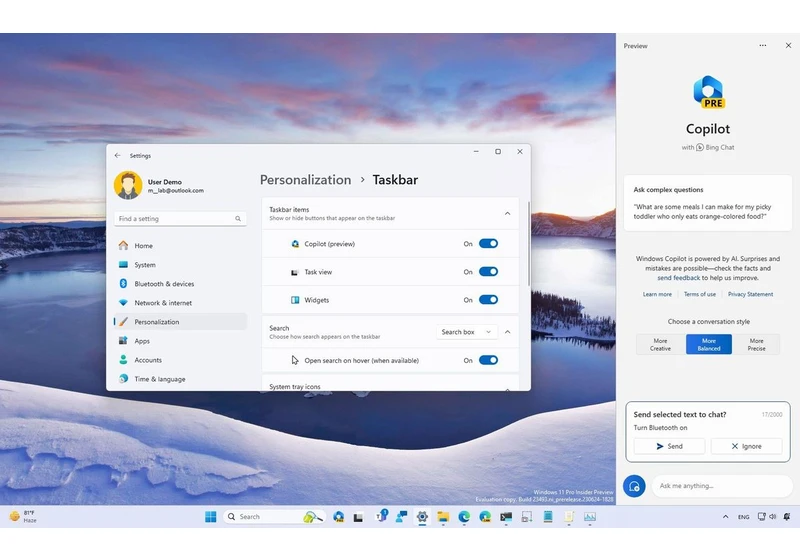Screen dimensions: 800x560
Task: Open the performance monitor chart taskbar icon
Action: pos(590,517)
